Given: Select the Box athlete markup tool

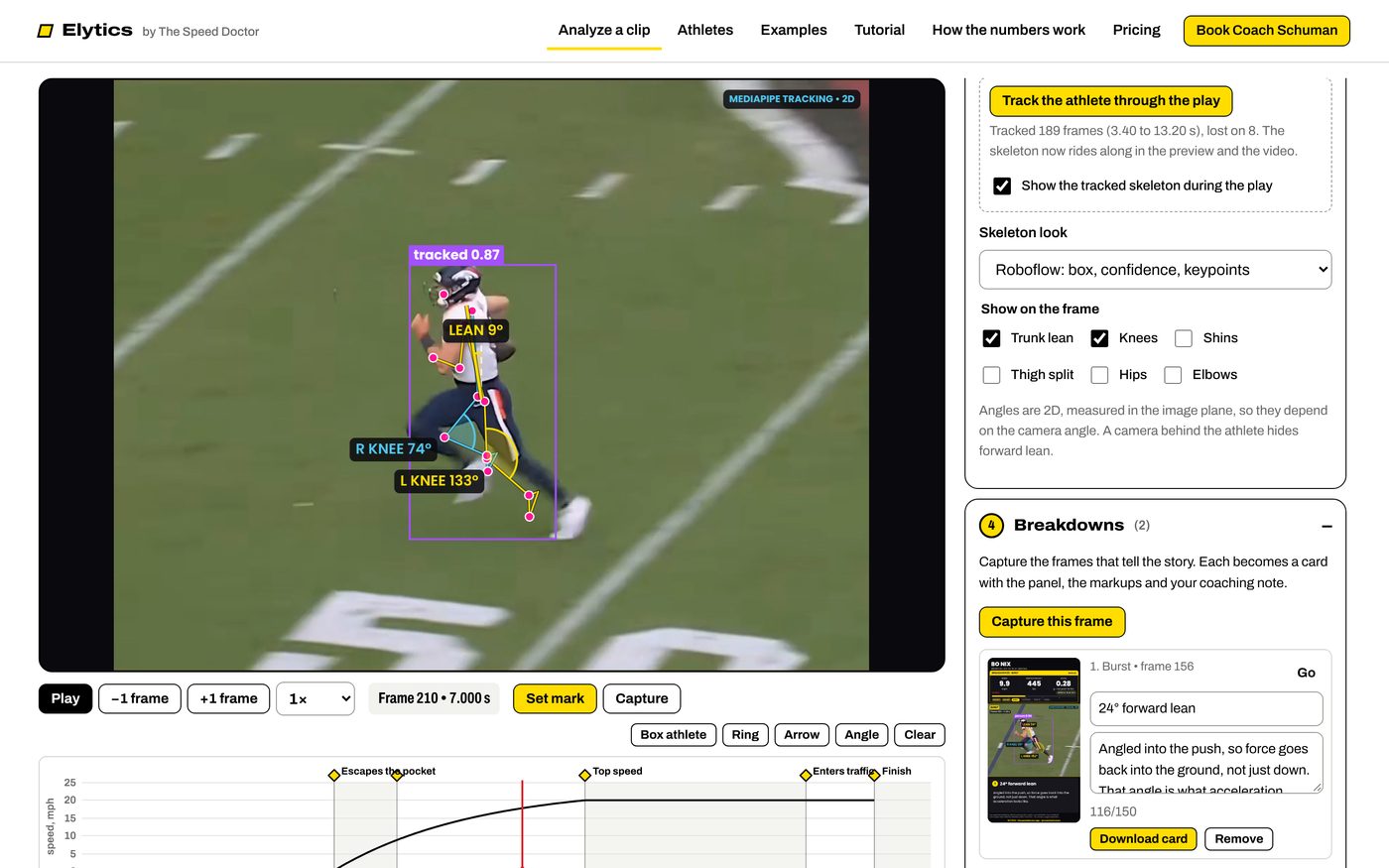Looking at the screenshot, I should tap(674, 735).
